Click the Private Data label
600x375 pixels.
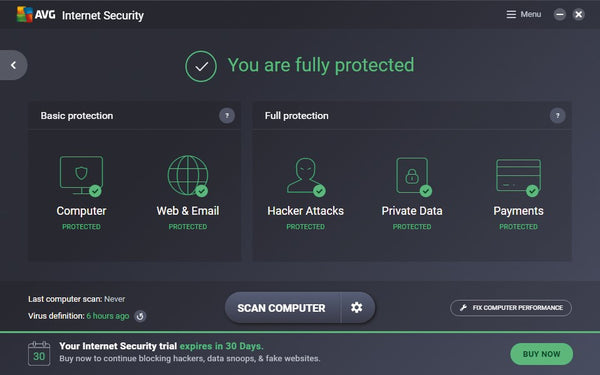(x=412, y=211)
